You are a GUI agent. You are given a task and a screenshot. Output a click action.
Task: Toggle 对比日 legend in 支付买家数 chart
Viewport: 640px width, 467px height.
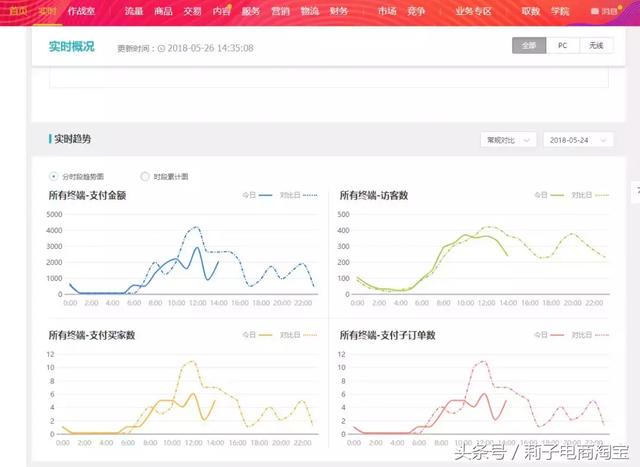pyautogui.click(x=298, y=335)
